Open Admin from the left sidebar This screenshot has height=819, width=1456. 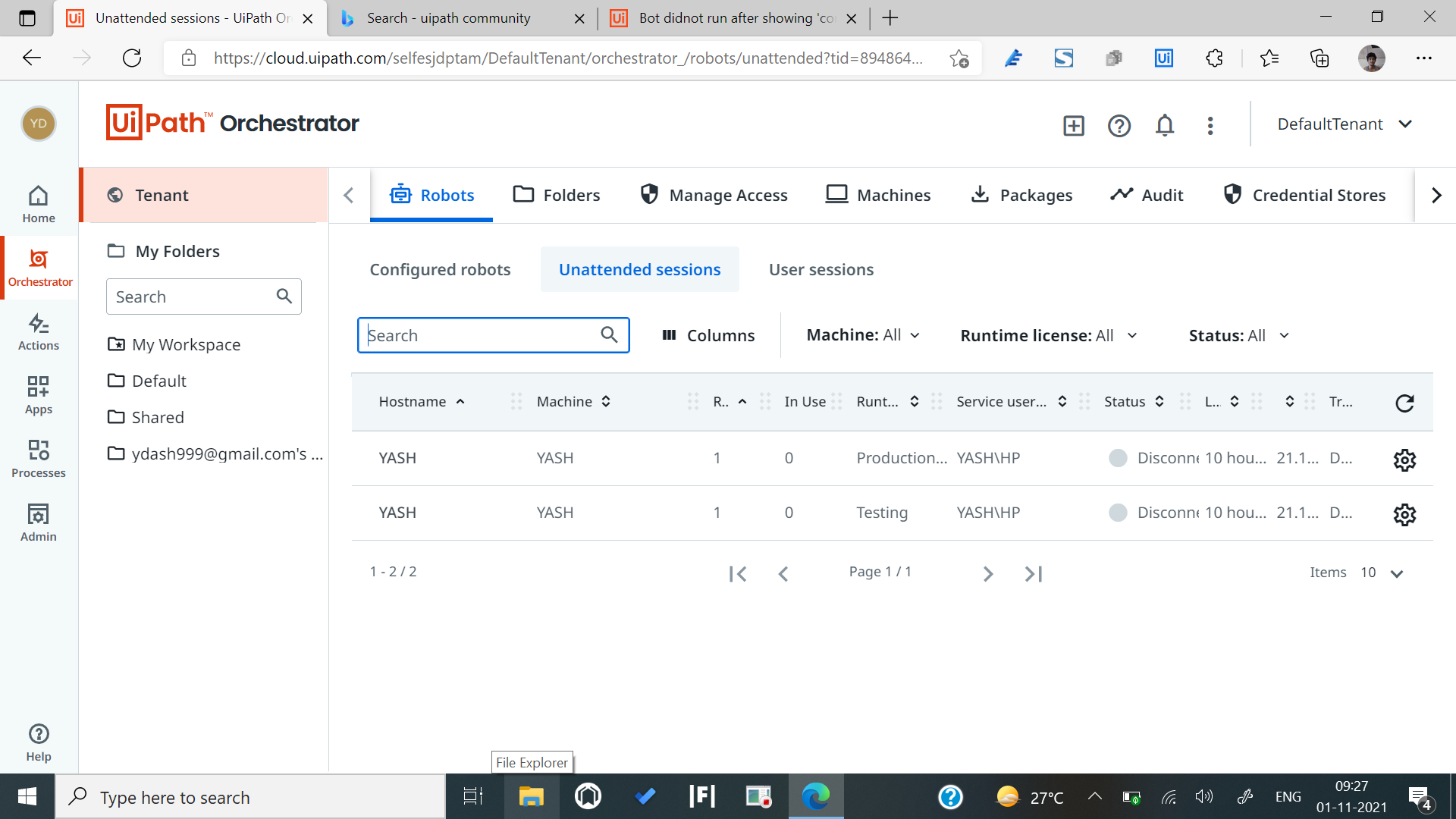click(x=39, y=523)
